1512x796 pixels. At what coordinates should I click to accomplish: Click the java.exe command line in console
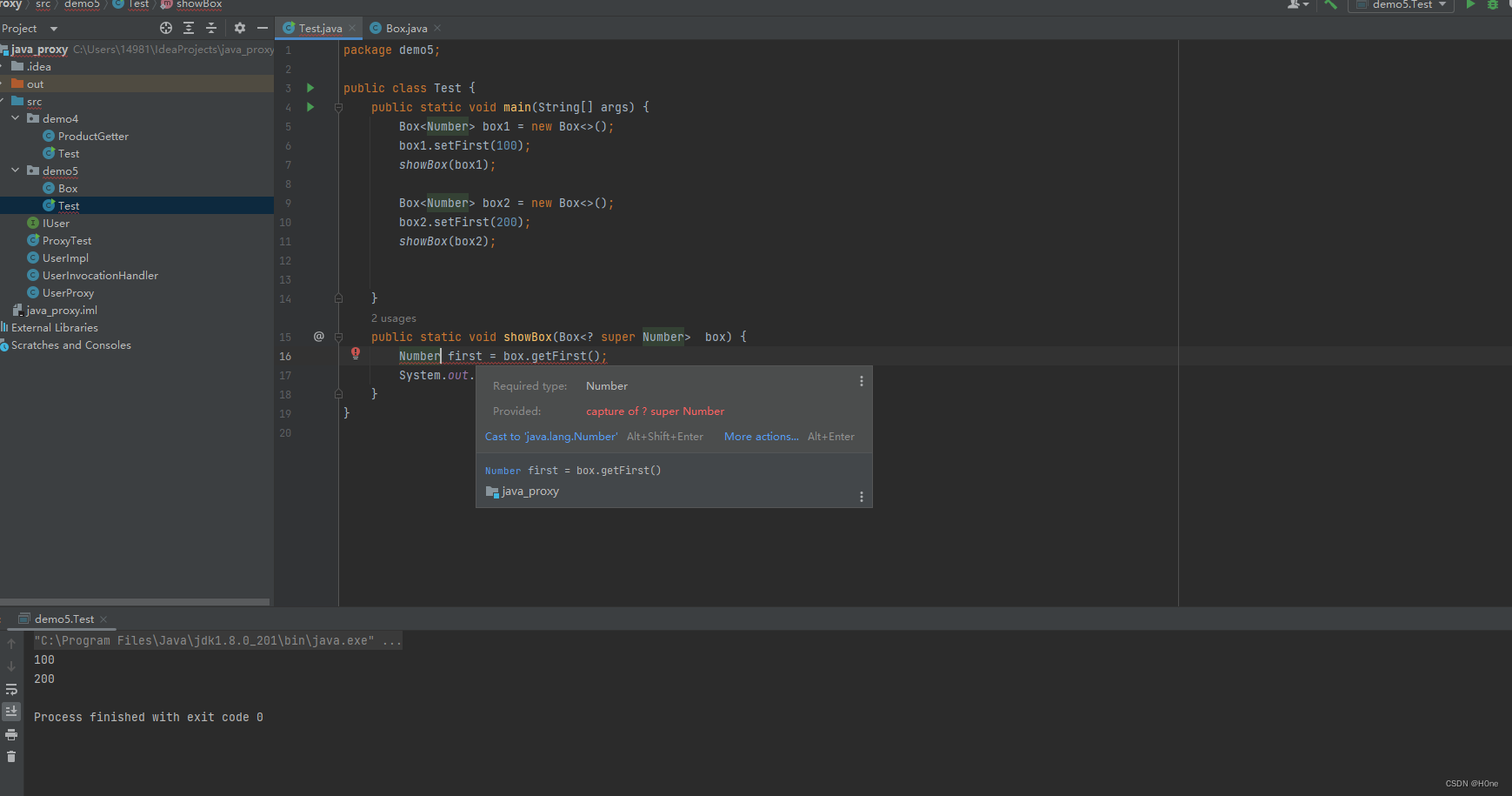tap(217, 640)
